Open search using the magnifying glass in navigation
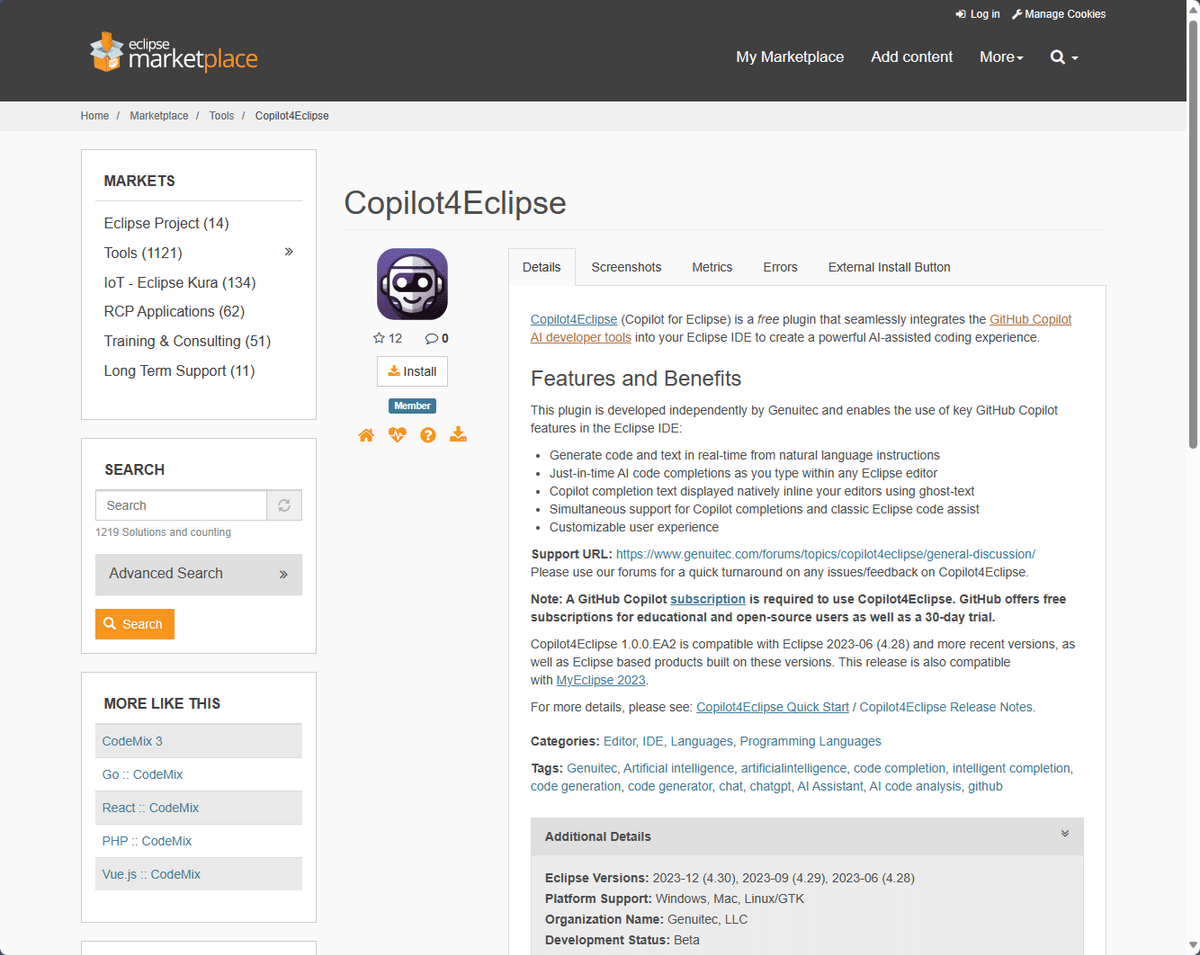This screenshot has height=955, width=1200. [1058, 57]
